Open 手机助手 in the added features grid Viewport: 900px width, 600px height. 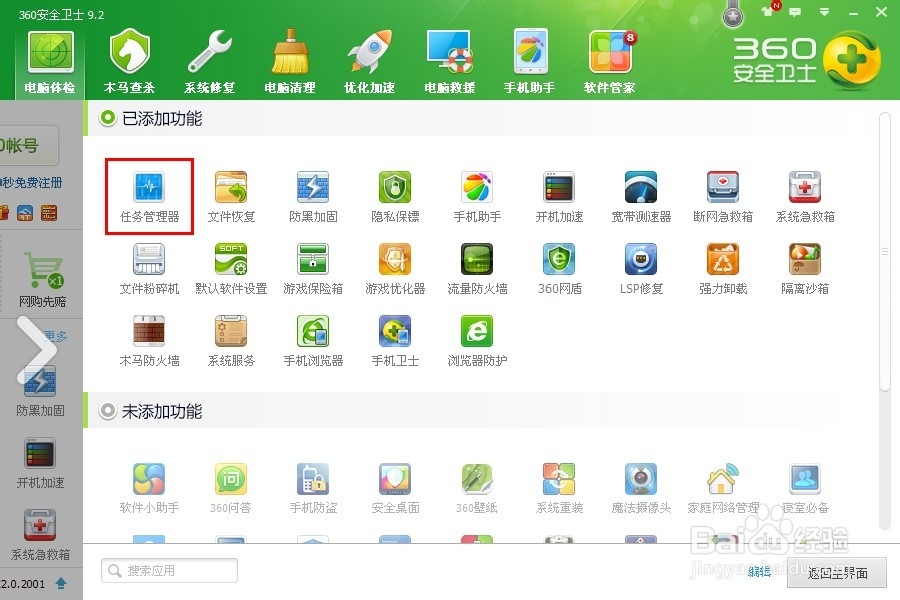477,197
